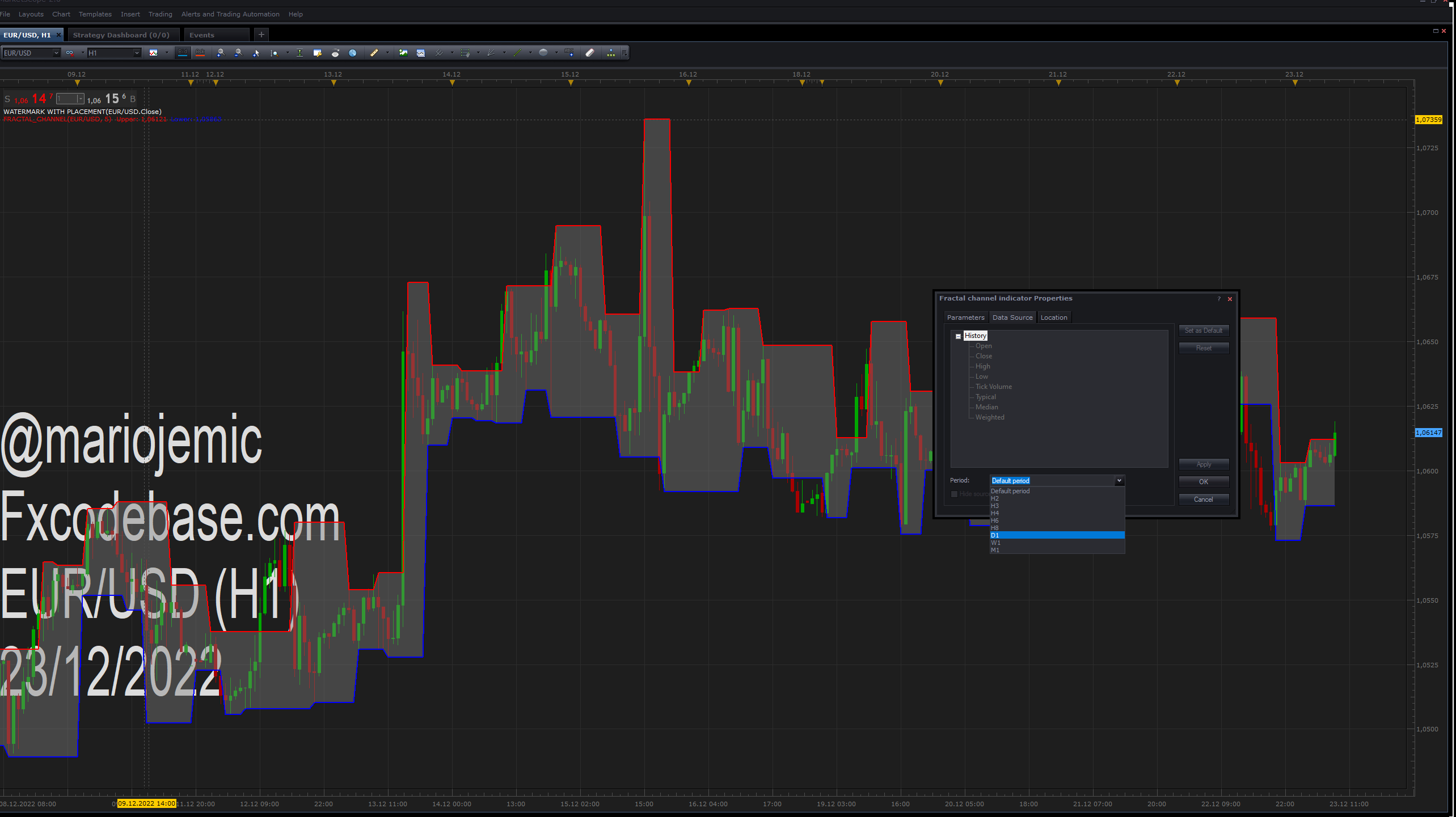Click the dialog help question mark
Image resolution: width=1456 pixels, height=817 pixels.
click(1219, 299)
